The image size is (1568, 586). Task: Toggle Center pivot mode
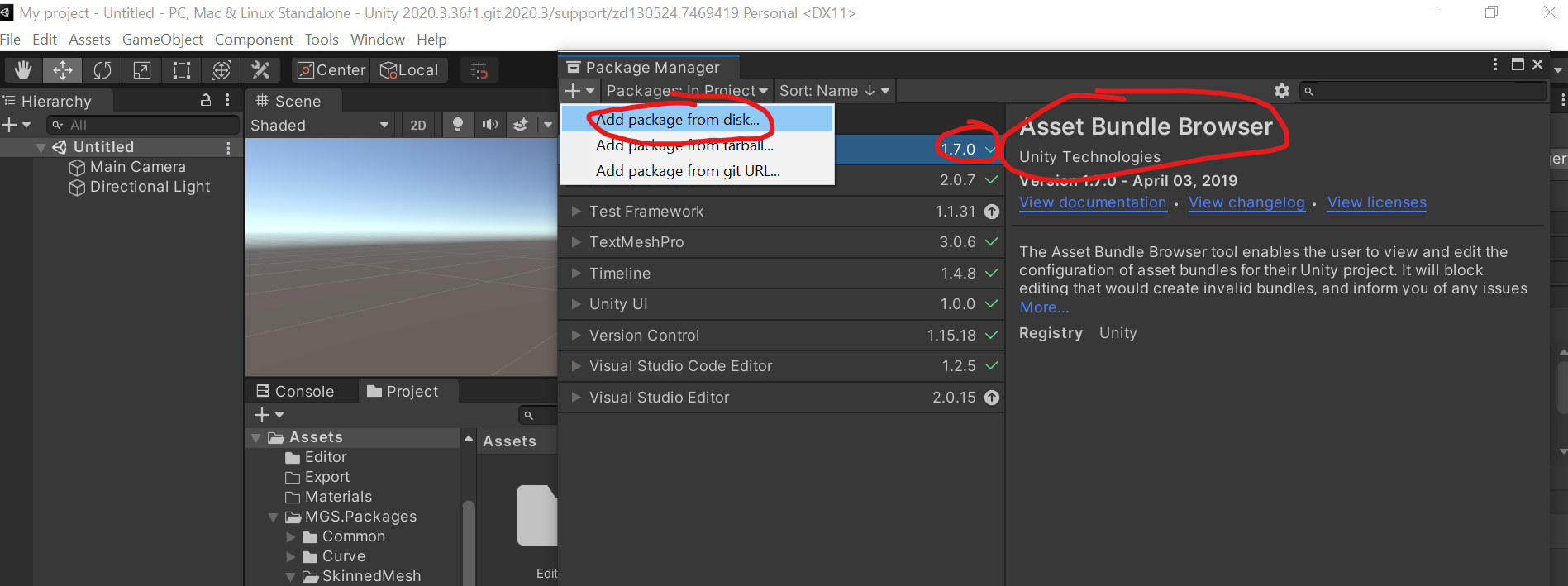(331, 70)
